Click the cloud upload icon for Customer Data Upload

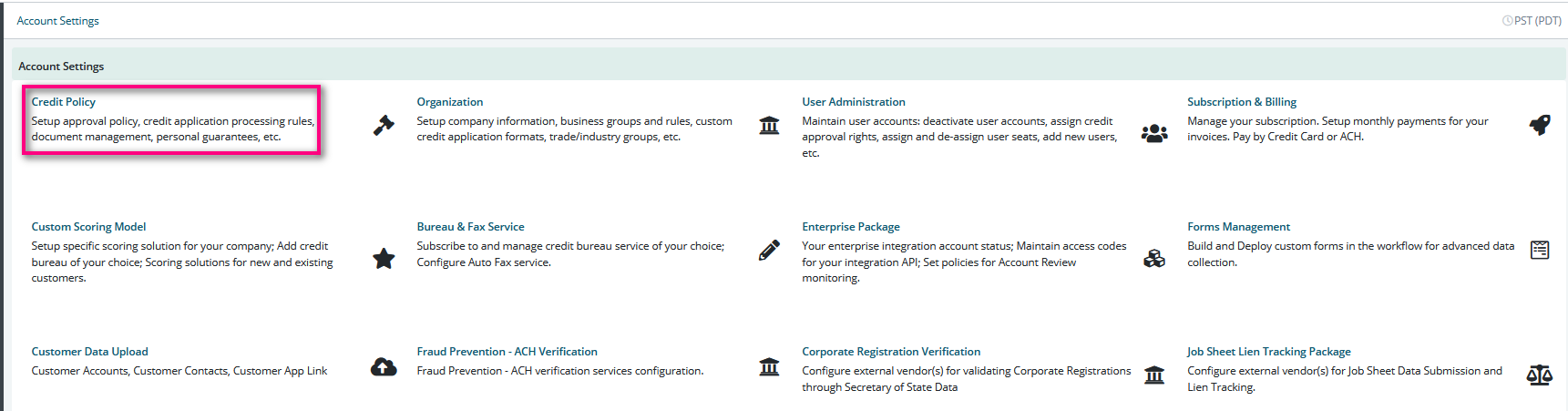click(384, 367)
